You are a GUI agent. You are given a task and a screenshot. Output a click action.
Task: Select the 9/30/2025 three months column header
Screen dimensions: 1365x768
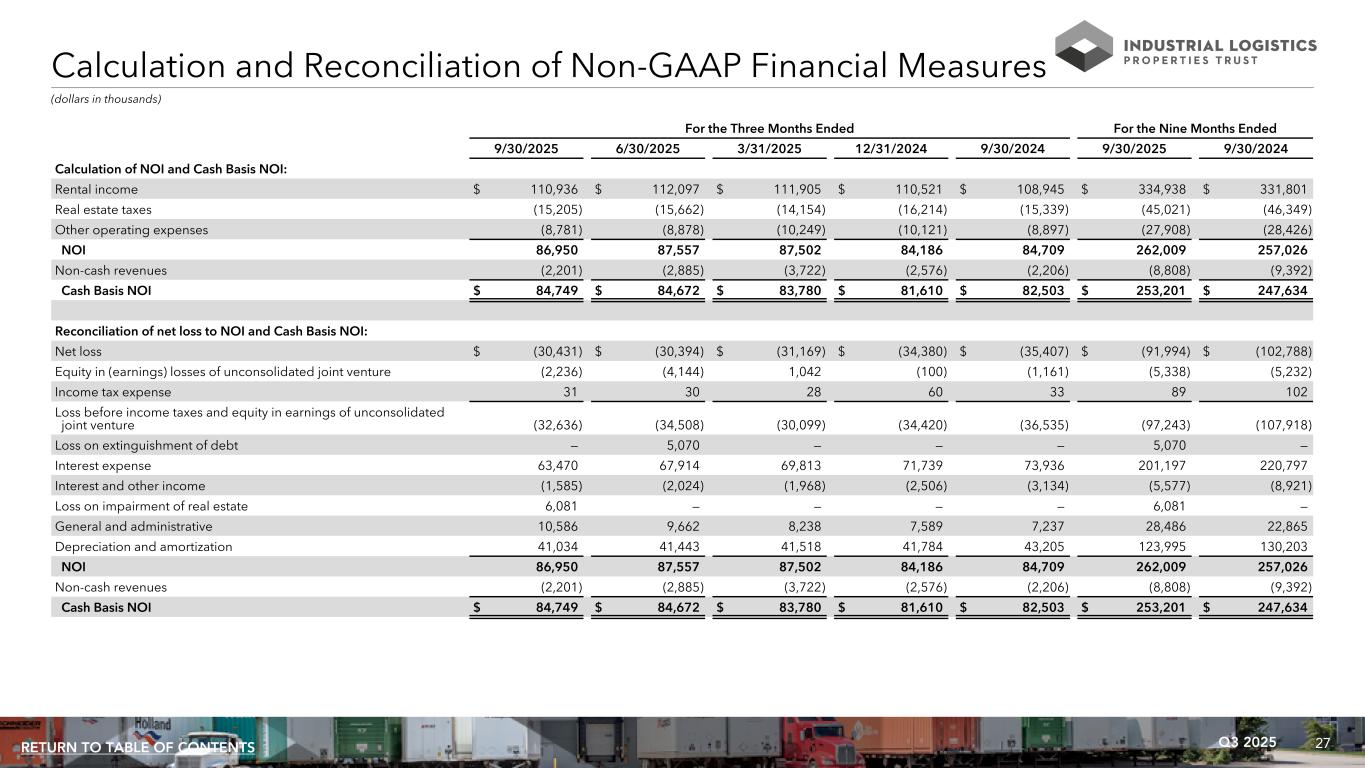[527, 149]
